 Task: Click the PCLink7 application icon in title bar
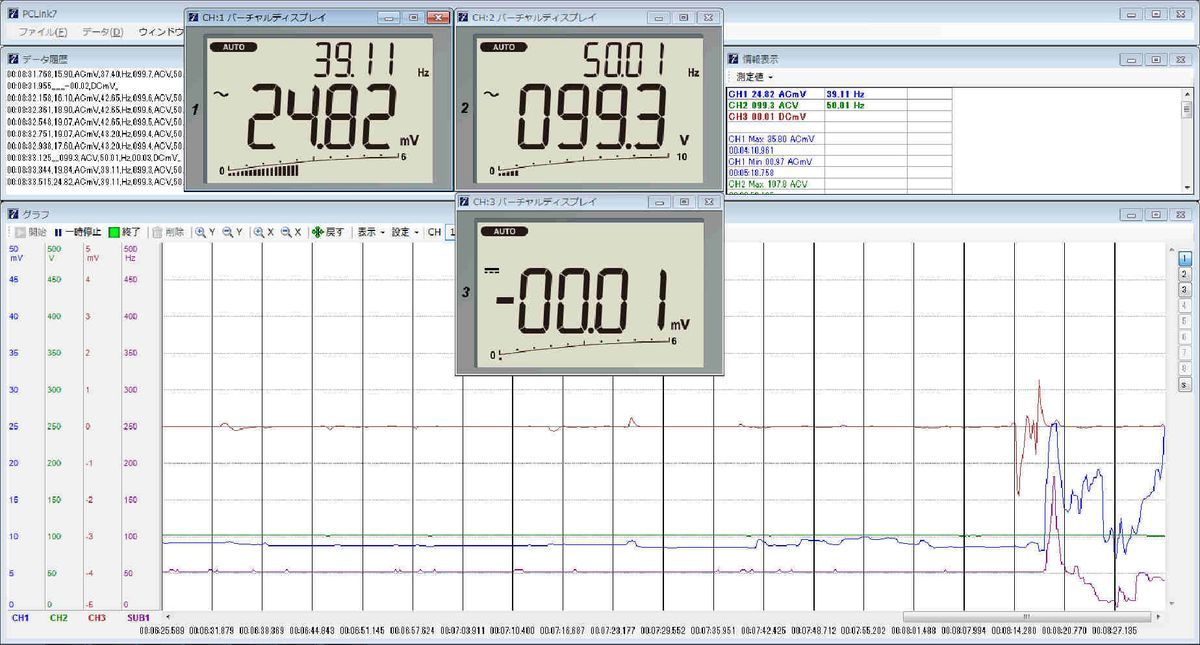[x=11, y=14]
